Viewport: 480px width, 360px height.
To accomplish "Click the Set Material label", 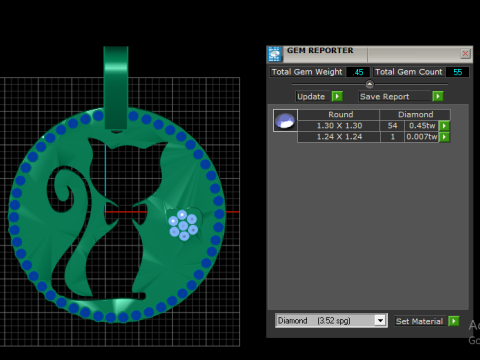I will [x=420, y=321].
